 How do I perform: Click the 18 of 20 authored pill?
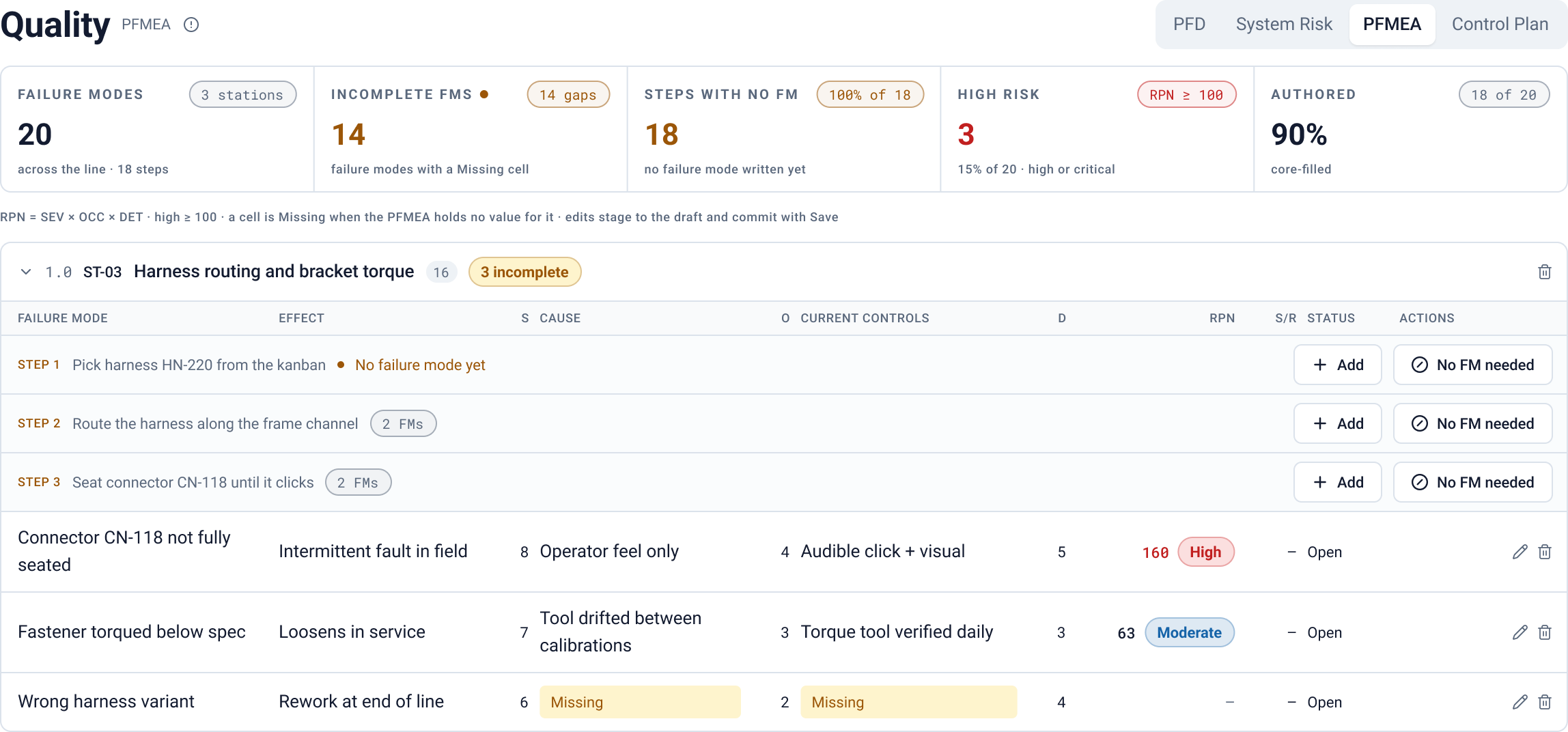click(x=1504, y=94)
